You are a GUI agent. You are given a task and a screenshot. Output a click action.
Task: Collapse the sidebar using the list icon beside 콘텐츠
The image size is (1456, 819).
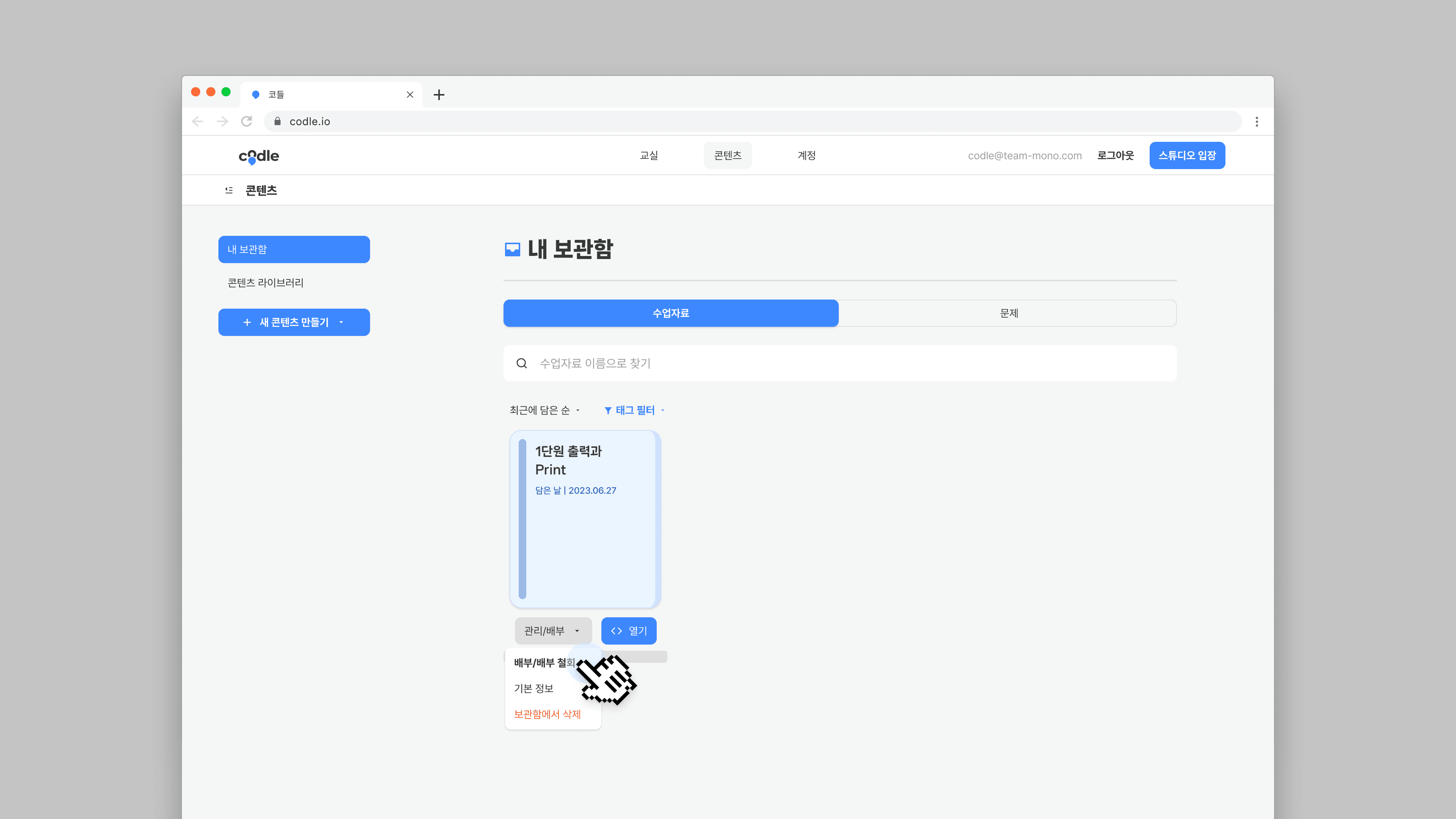tap(229, 190)
